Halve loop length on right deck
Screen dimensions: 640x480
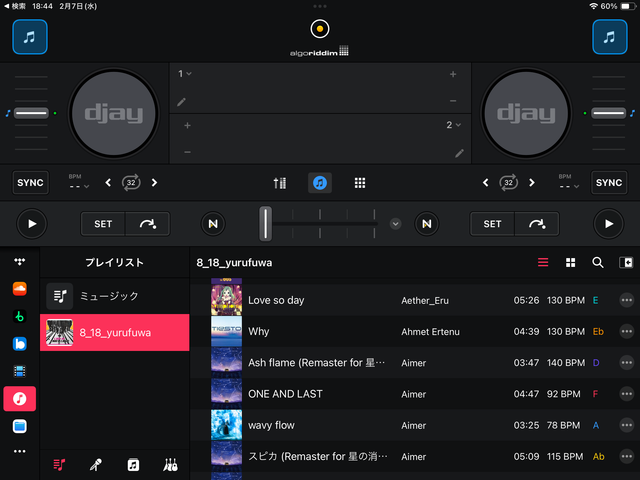485,182
